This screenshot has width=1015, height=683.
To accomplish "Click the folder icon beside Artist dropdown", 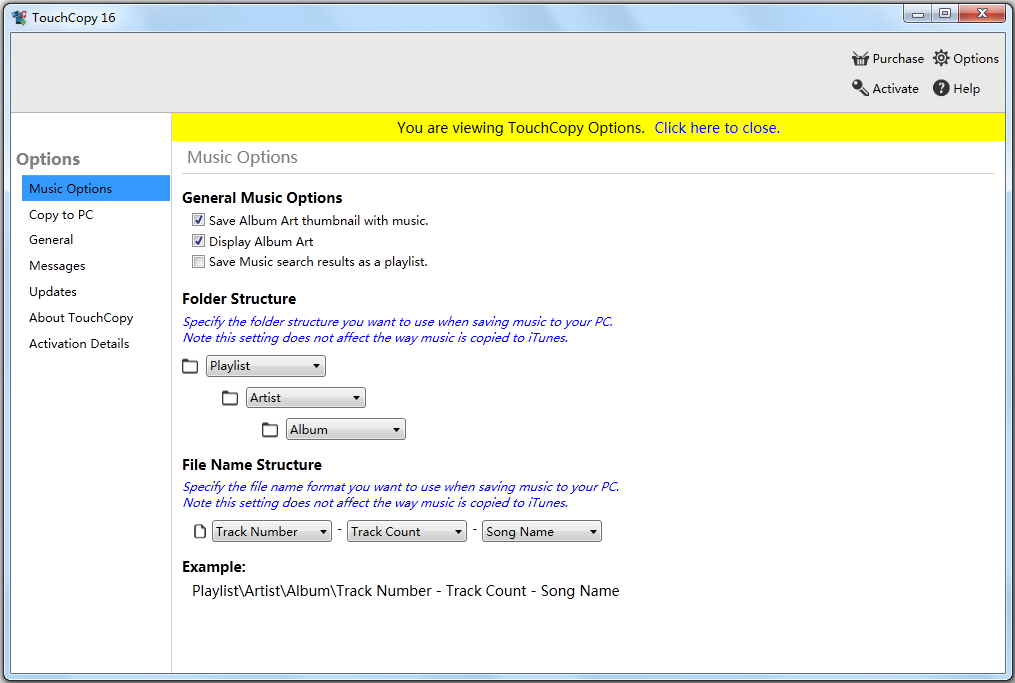I will pyautogui.click(x=230, y=398).
